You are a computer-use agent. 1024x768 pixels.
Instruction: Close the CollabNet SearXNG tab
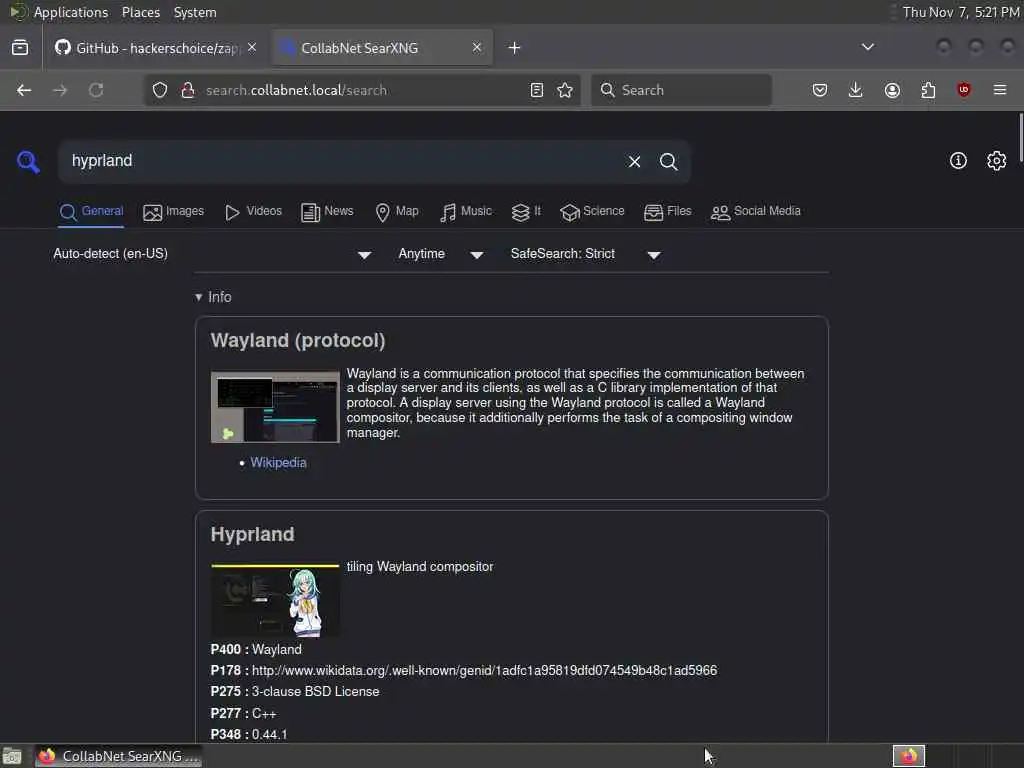click(x=477, y=48)
